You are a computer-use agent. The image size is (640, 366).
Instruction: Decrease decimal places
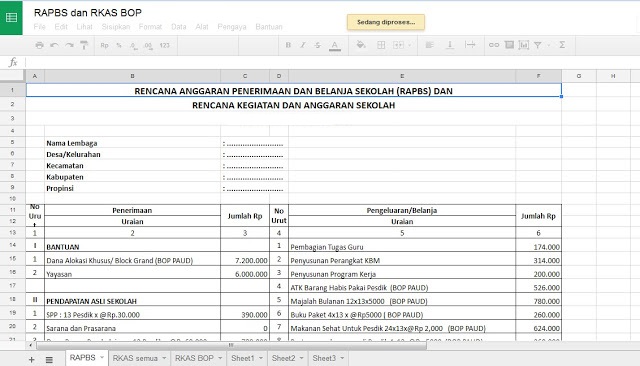(x=133, y=46)
